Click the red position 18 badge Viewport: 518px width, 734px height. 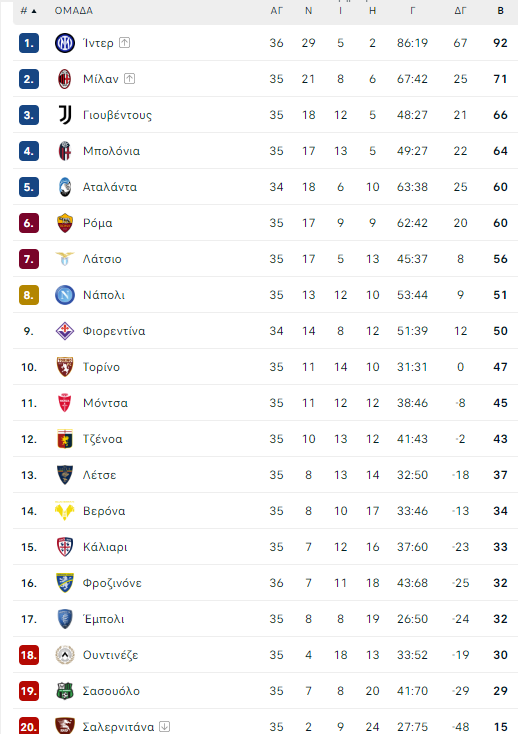[x=29, y=655]
